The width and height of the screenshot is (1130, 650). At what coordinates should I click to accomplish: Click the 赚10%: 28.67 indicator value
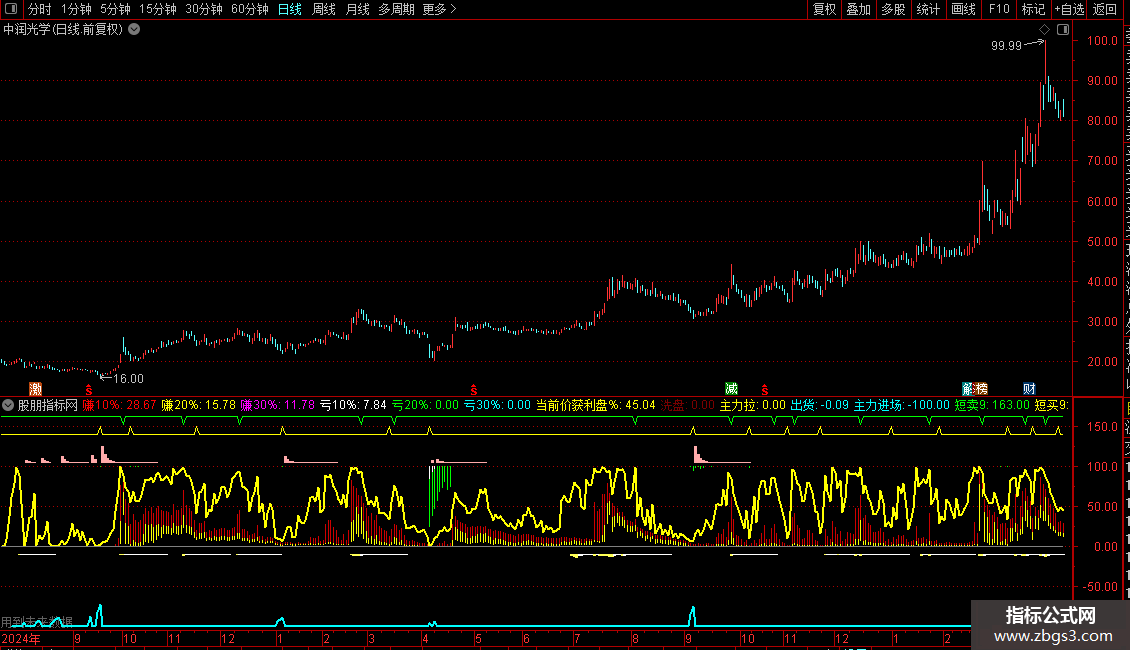(119, 405)
